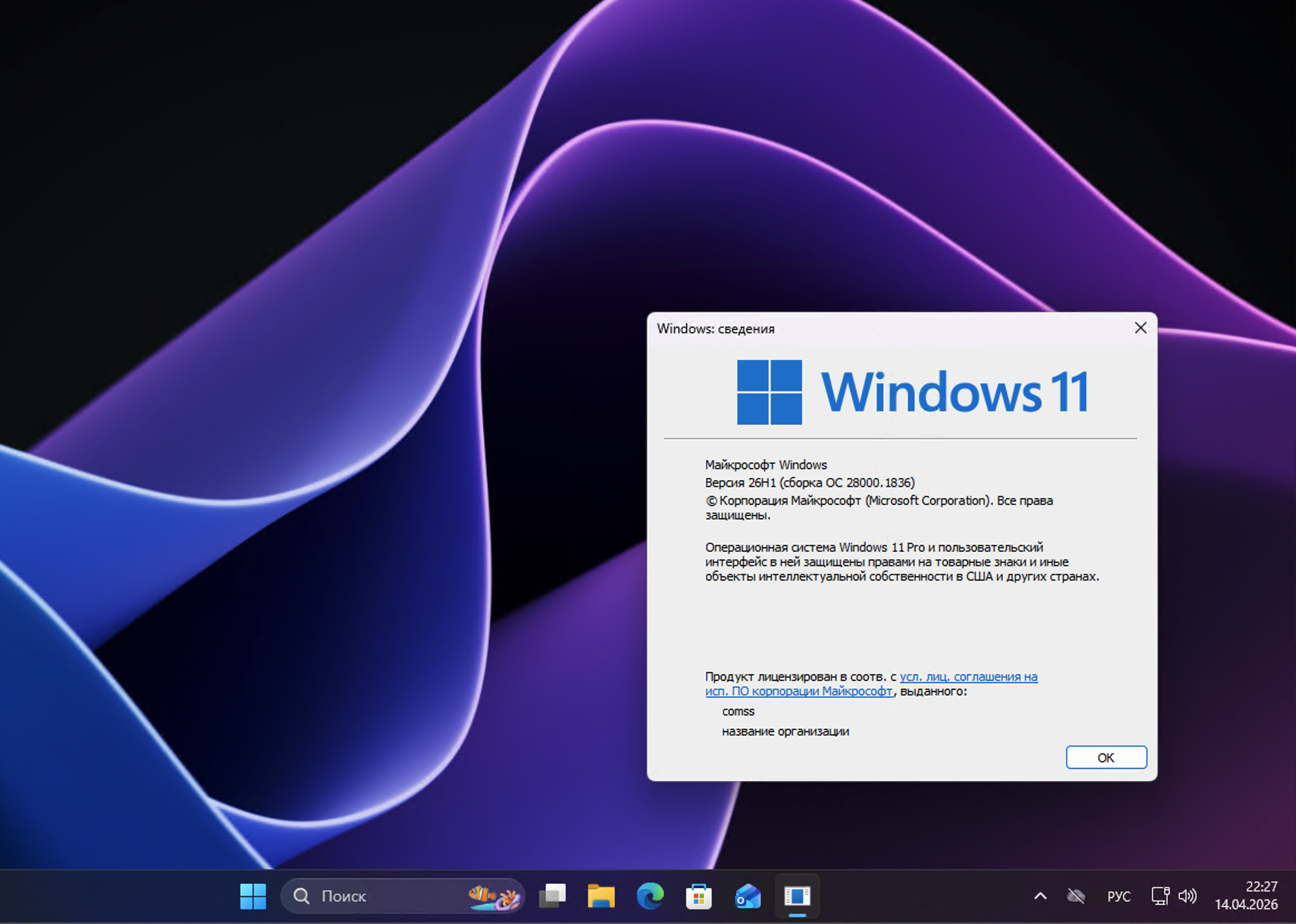Open the volume control in system tray
1296x924 pixels.
1189,895
